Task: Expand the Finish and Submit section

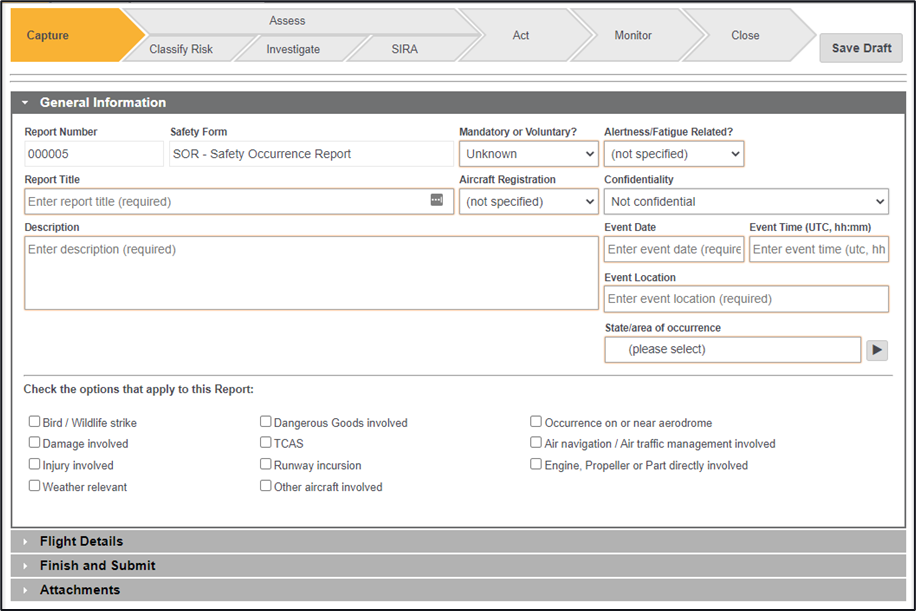Action: tap(97, 565)
